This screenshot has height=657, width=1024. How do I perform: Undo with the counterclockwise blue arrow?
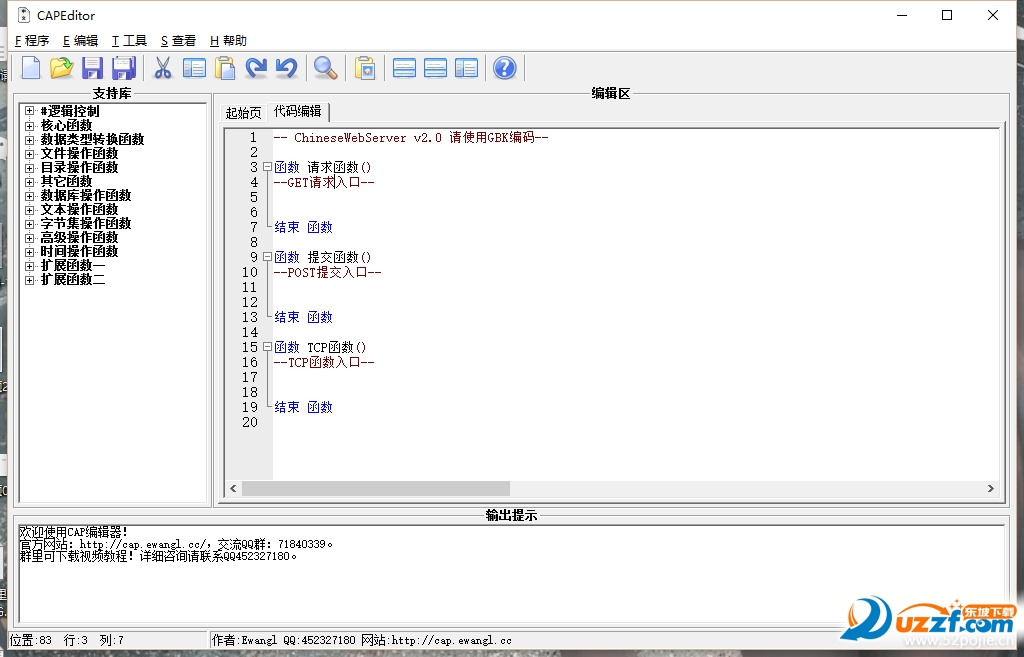286,68
